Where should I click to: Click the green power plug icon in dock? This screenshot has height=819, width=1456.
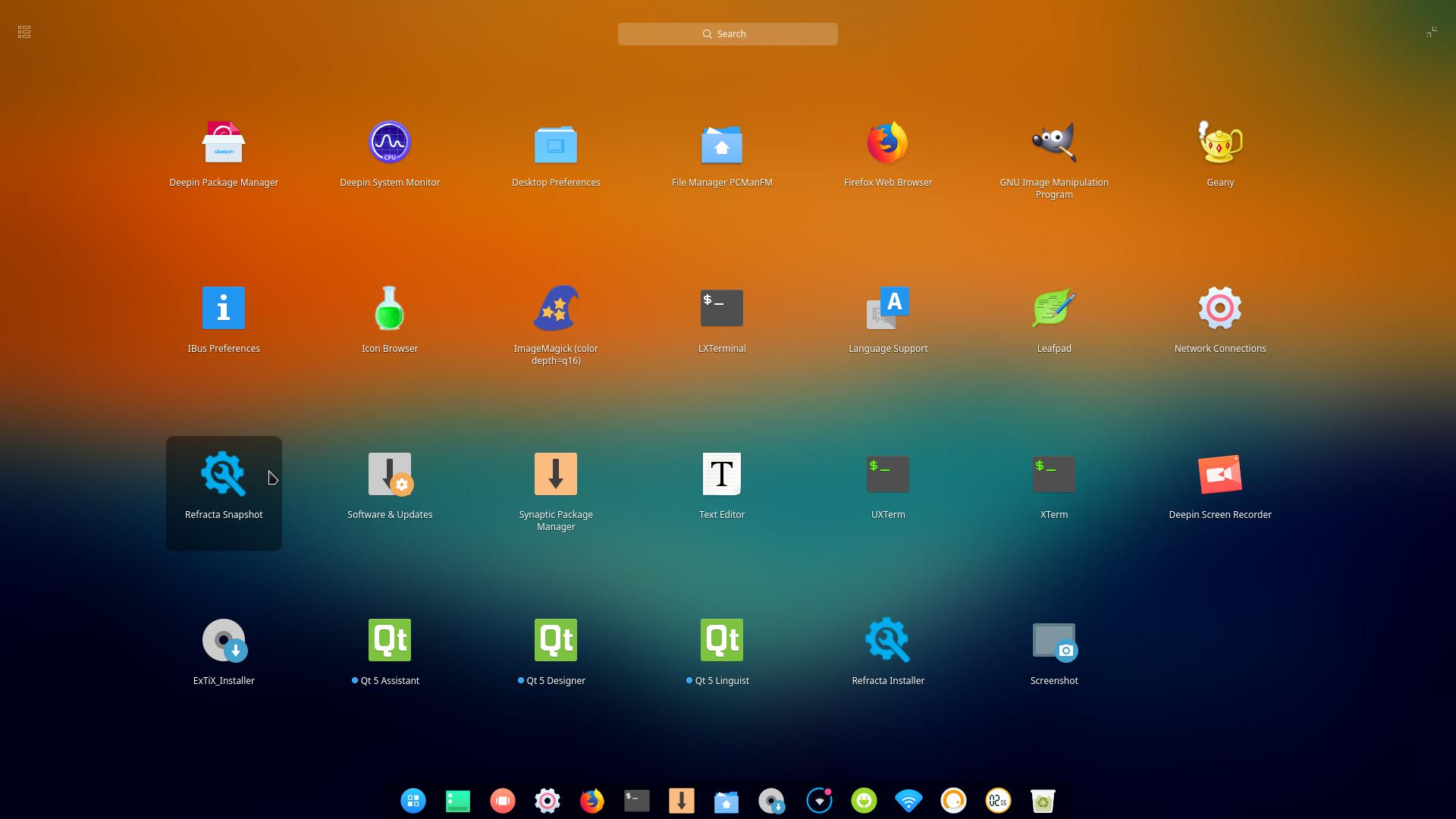(x=864, y=801)
